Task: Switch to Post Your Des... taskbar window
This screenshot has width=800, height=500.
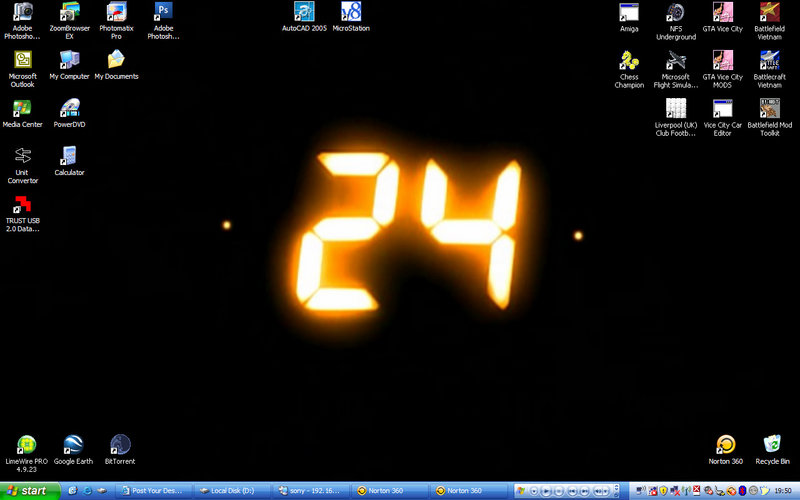Action: coord(154,491)
